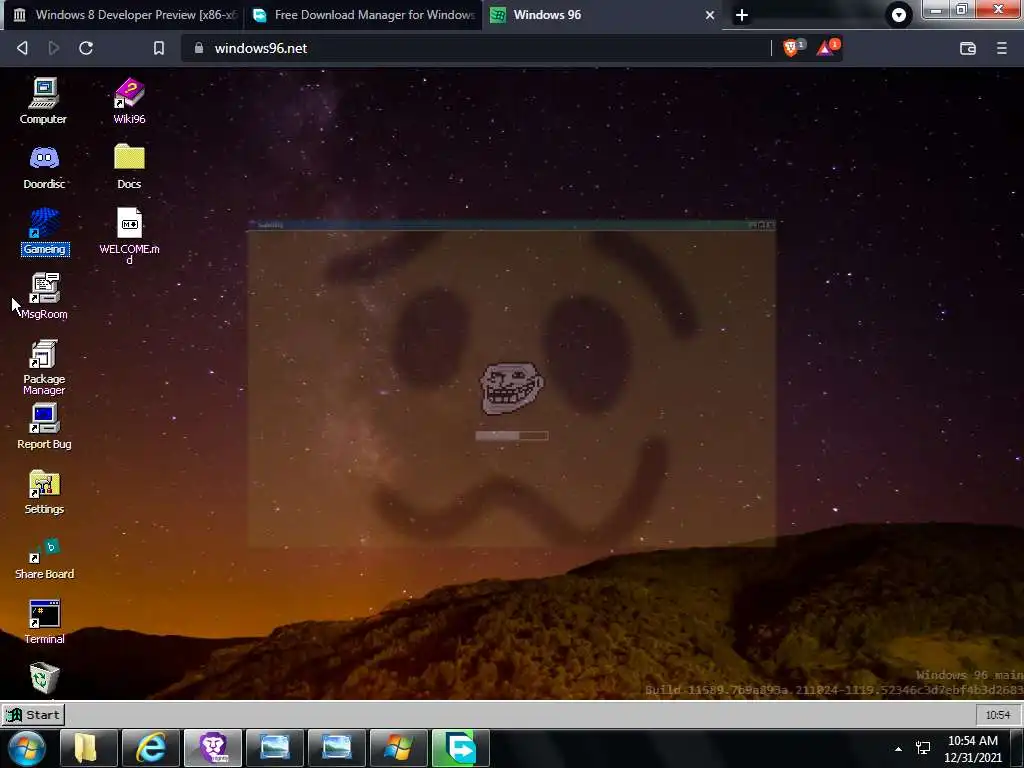Open the 10:54 AM date and time
This screenshot has width=1024, height=768.
[972, 749]
